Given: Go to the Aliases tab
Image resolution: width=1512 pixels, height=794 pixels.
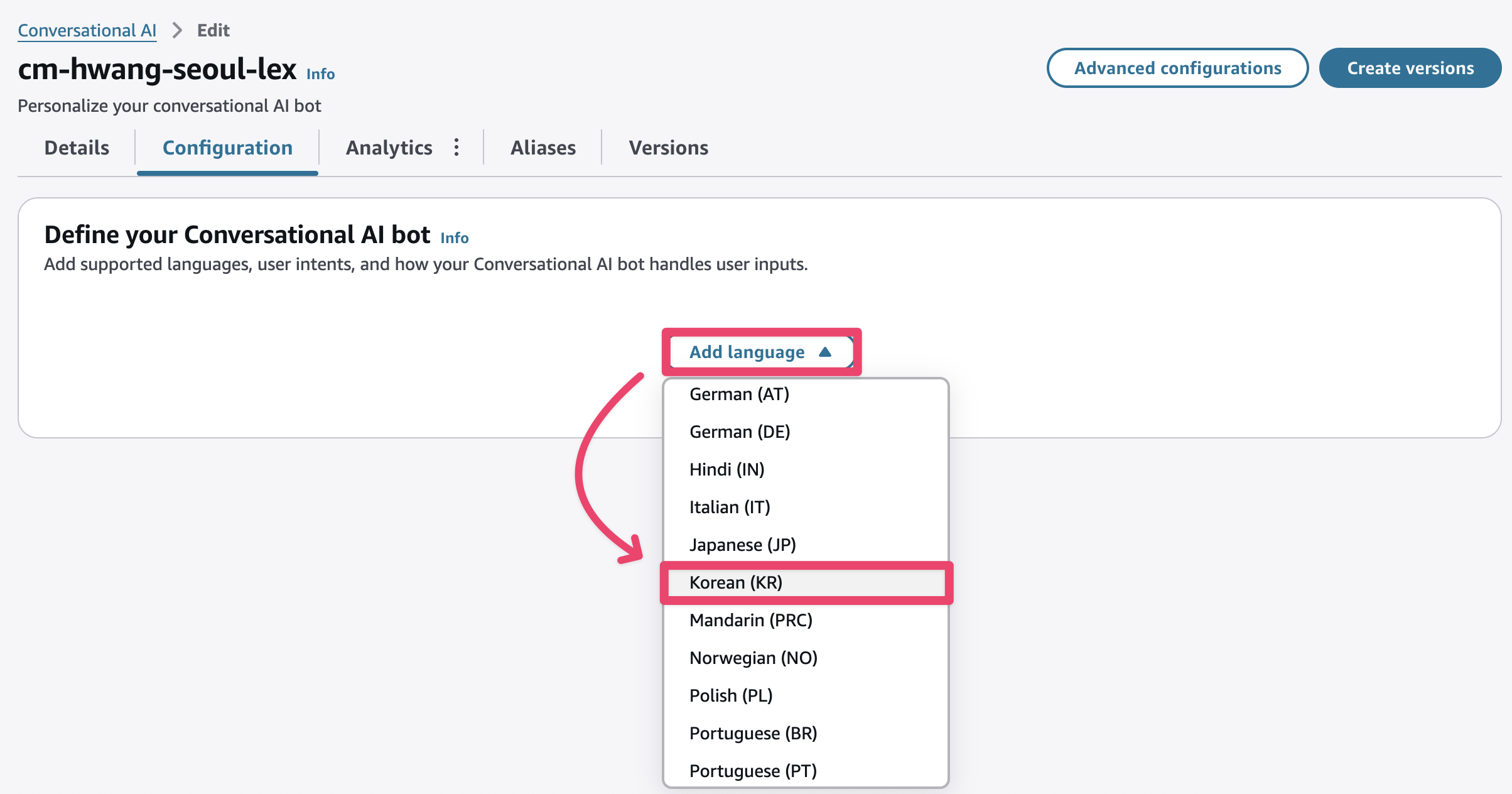Looking at the screenshot, I should coord(543,148).
